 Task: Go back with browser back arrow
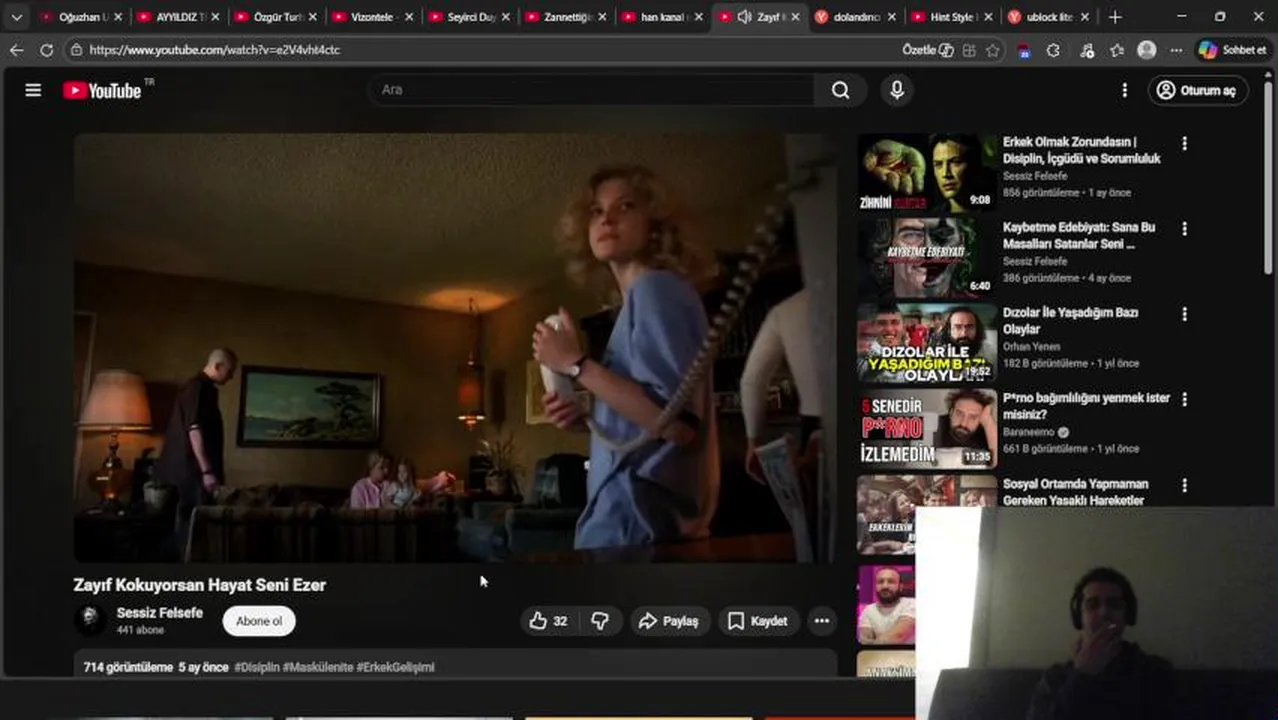[x=16, y=50]
